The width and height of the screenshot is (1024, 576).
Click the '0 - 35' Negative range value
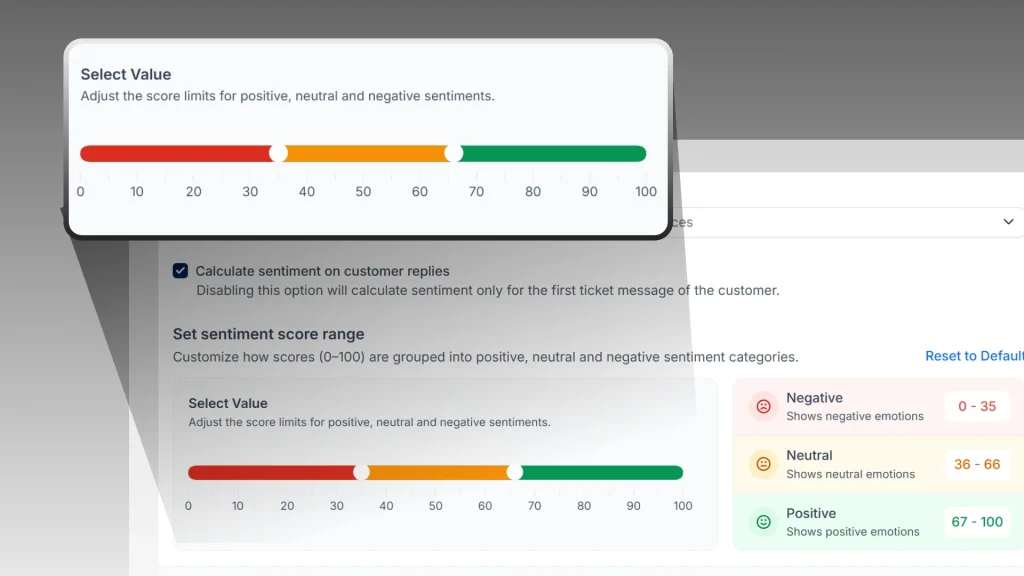977,406
